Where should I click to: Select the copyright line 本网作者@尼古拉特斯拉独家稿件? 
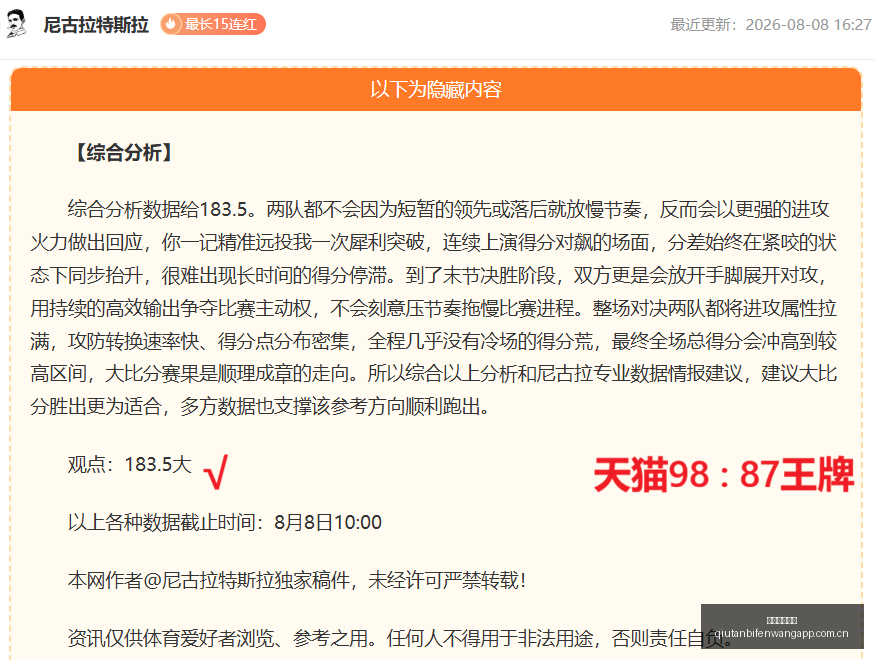click(x=297, y=580)
